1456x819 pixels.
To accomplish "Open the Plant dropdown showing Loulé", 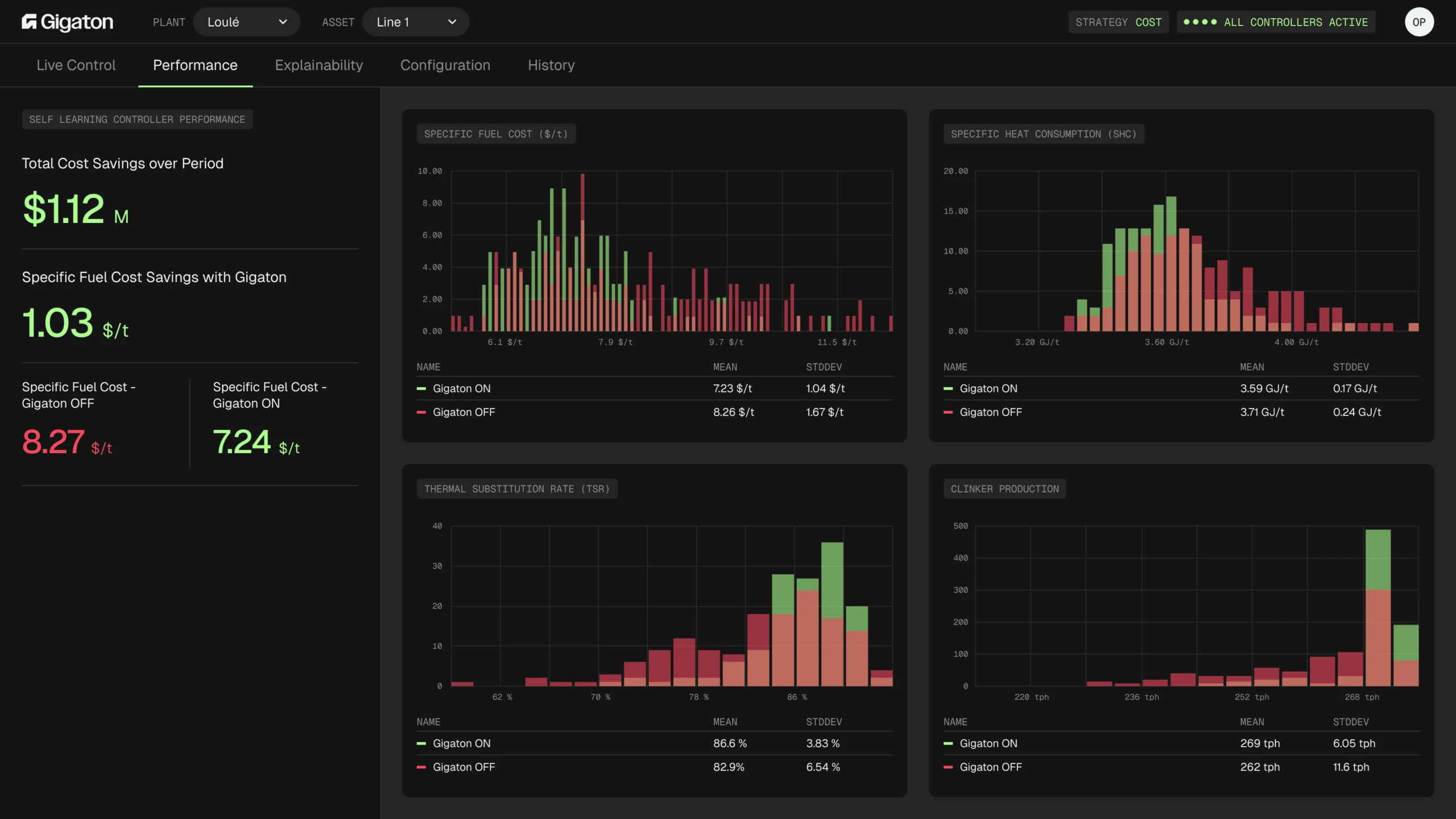I will coord(246,22).
